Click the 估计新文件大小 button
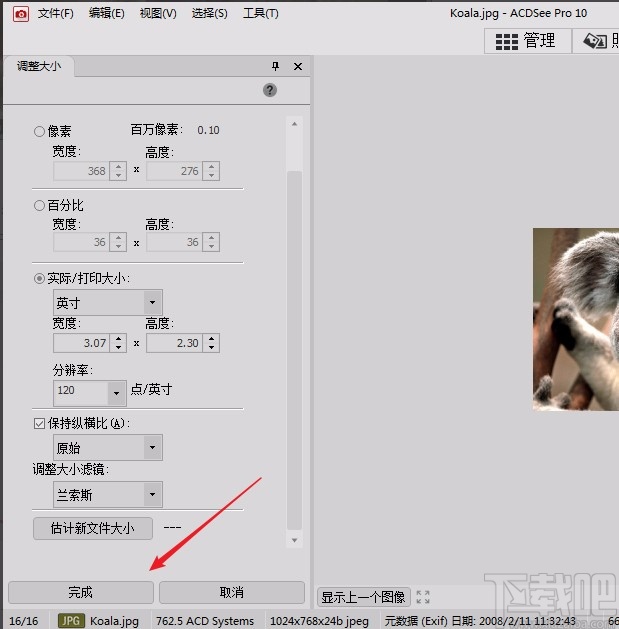 93,529
